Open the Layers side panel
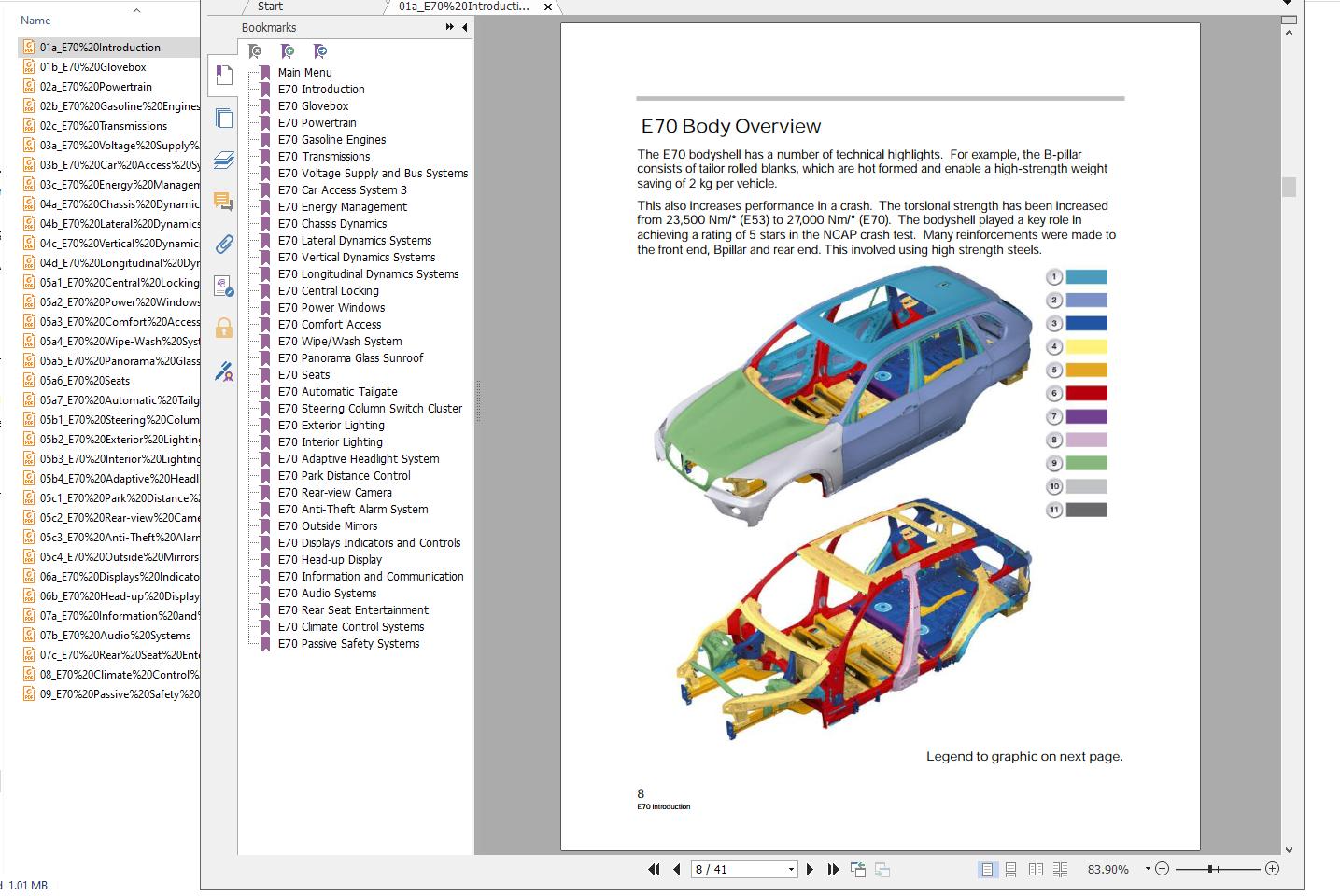This screenshot has height=896, width=1340. tap(224, 161)
